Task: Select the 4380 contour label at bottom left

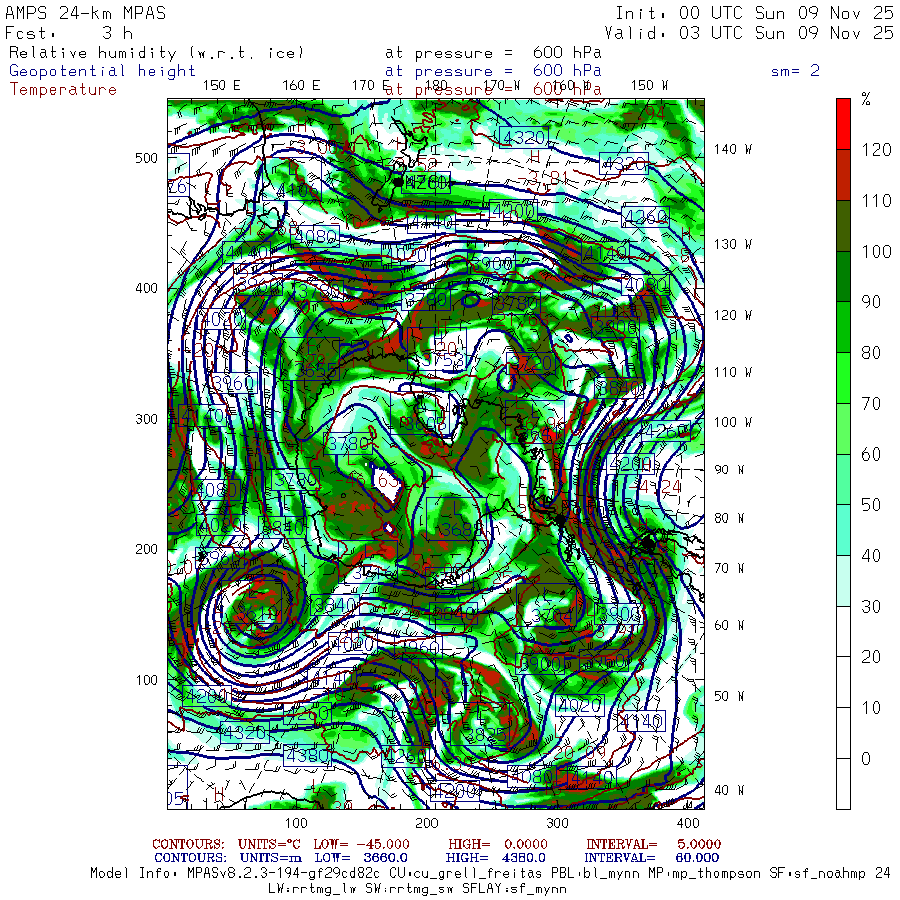Action: coord(307,755)
